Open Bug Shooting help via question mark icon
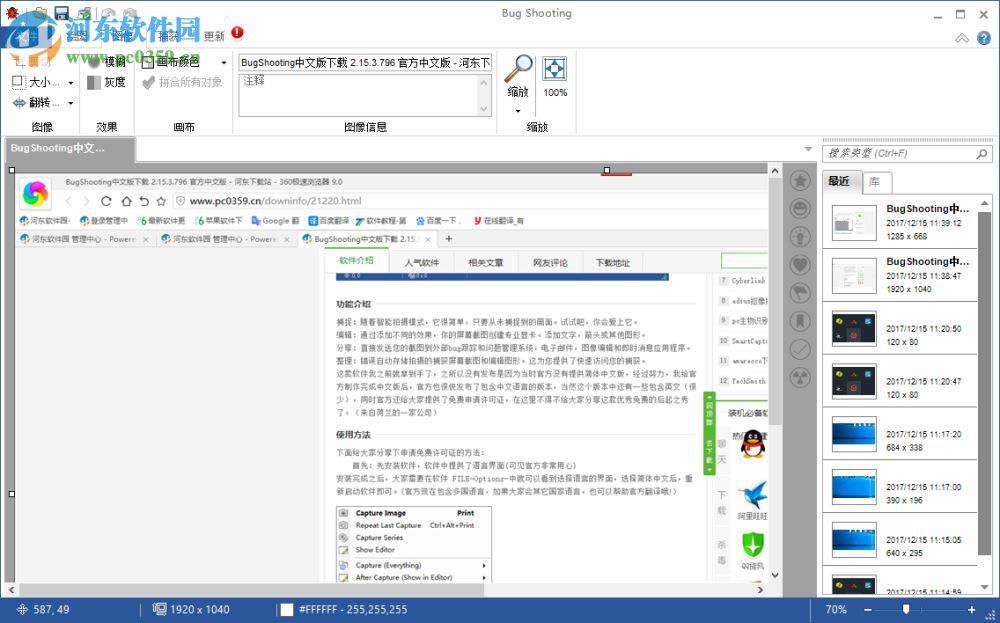This screenshot has height=623, width=1000. tap(984, 37)
